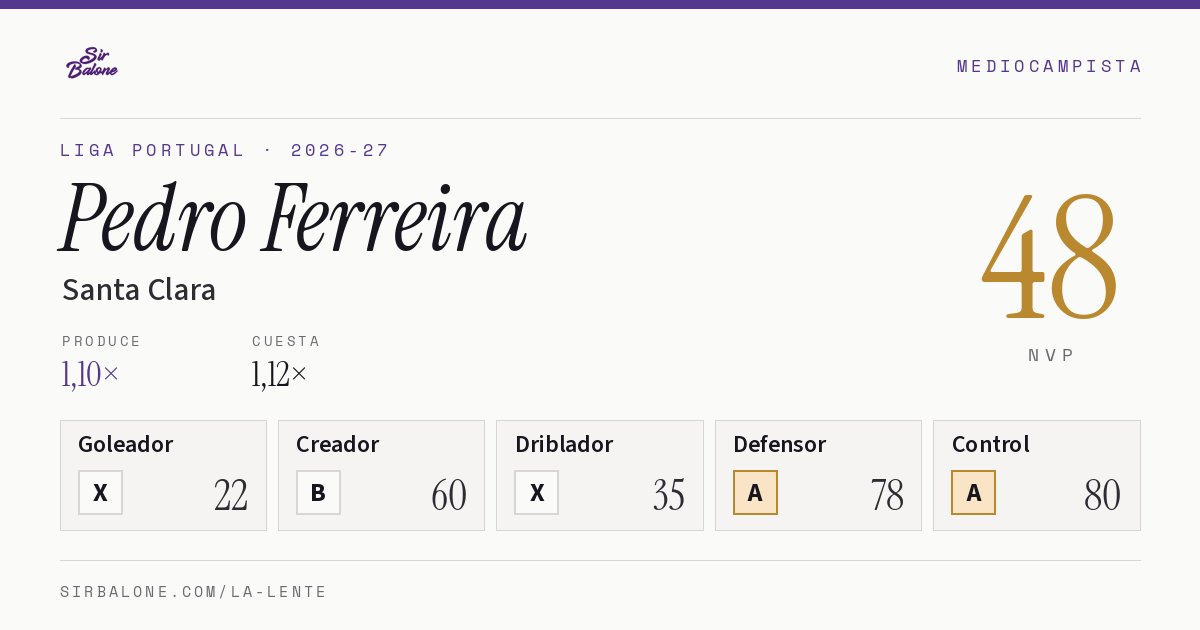This screenshot has height=630, width=1200.
Task: Click the Cuesta 1,12× value
Action: coord(280,374)
